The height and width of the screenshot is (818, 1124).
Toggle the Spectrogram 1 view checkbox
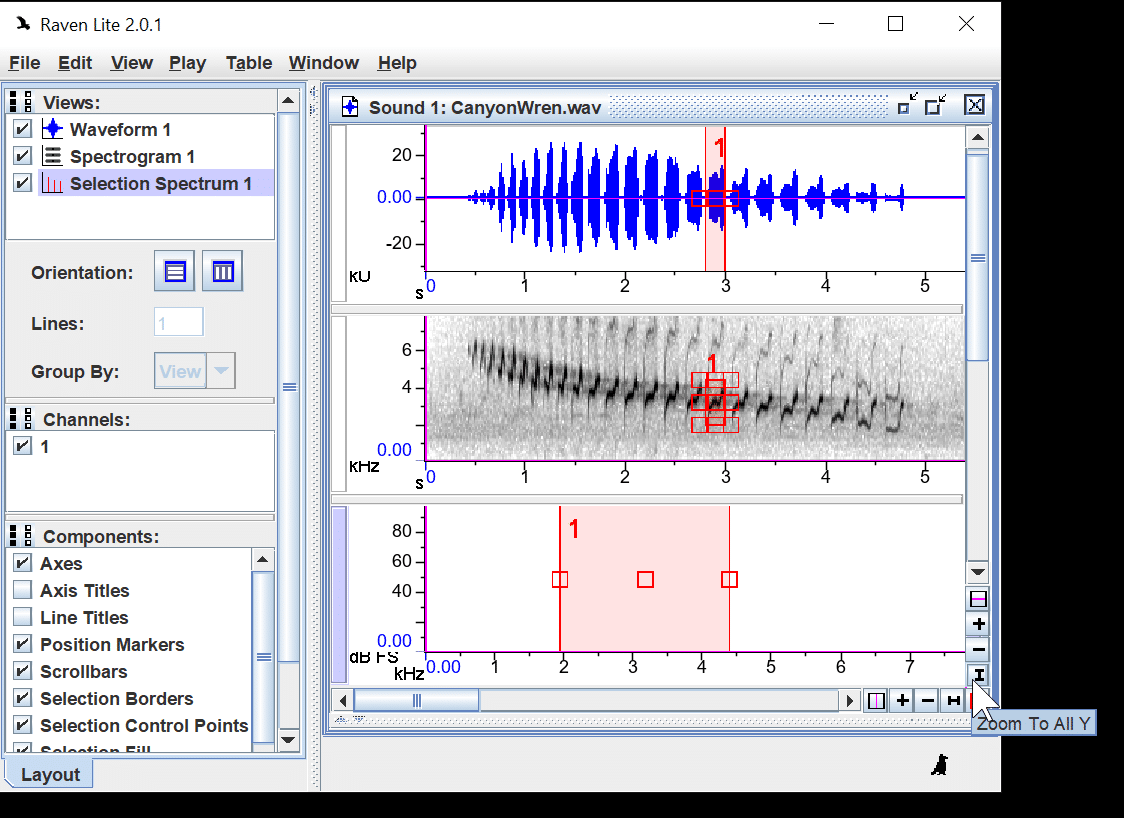23,156
